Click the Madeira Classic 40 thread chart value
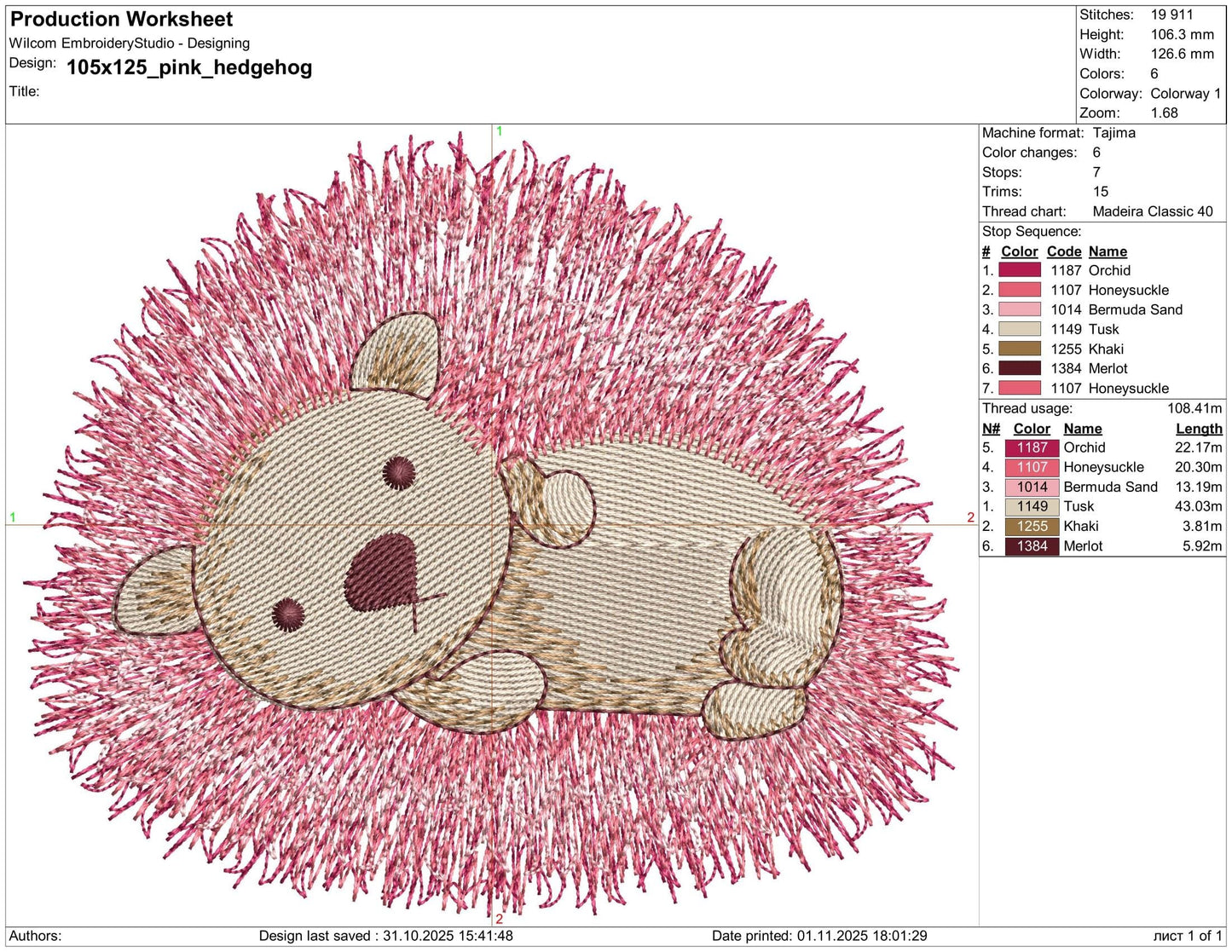Screen dimensions: 1232x952 pyautogui.click(x=1154, y=211)
